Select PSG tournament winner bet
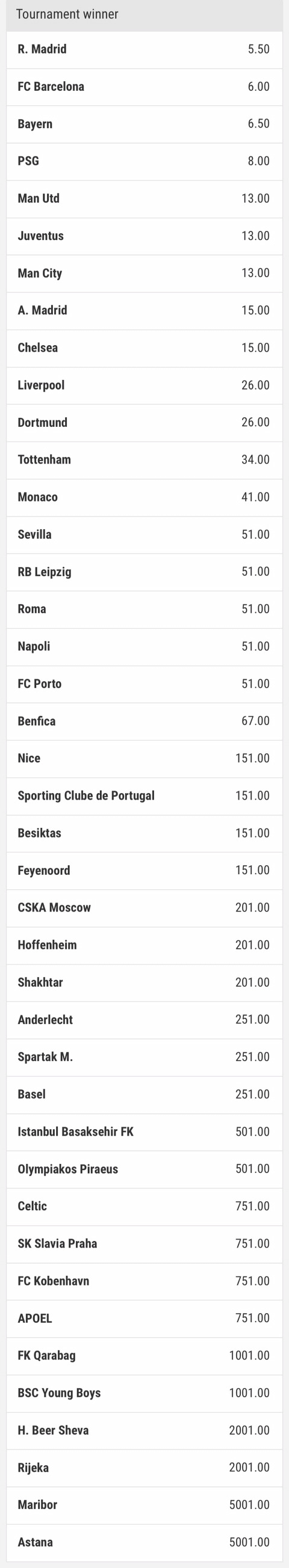The height and width of the screenshot is (1568, 289). pyautogui.click(x=144, y=161)
